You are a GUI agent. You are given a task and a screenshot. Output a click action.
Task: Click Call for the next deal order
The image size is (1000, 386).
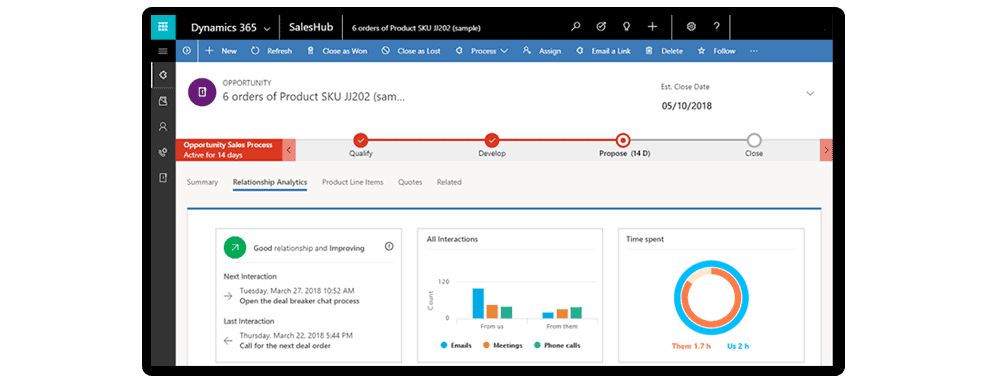coord(285,346)
